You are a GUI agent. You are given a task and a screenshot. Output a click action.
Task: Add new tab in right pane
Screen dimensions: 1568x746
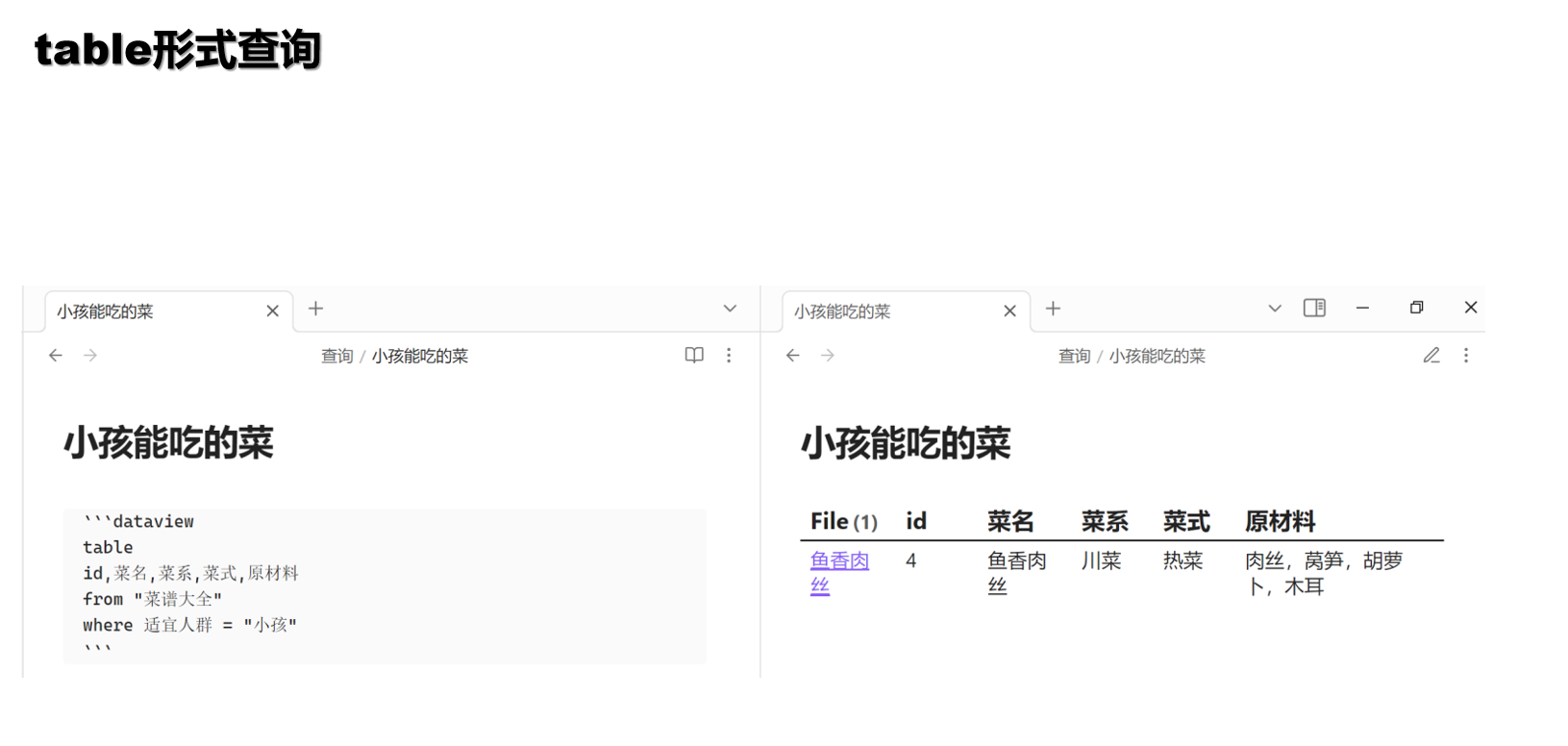point(1053,309)
